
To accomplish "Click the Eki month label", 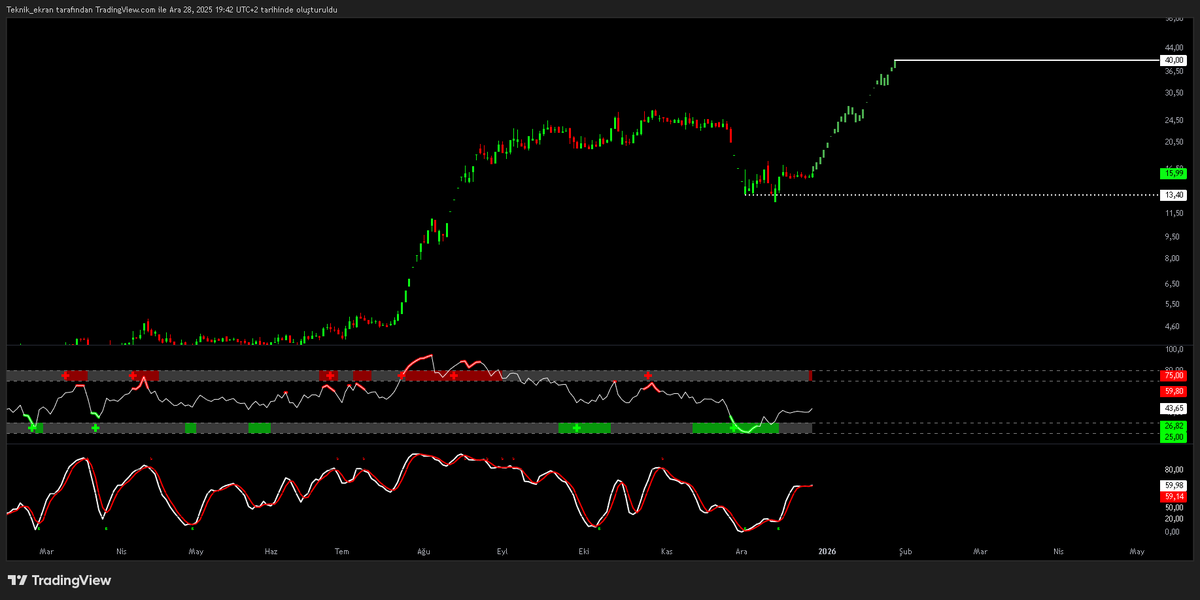I will 586,551.
